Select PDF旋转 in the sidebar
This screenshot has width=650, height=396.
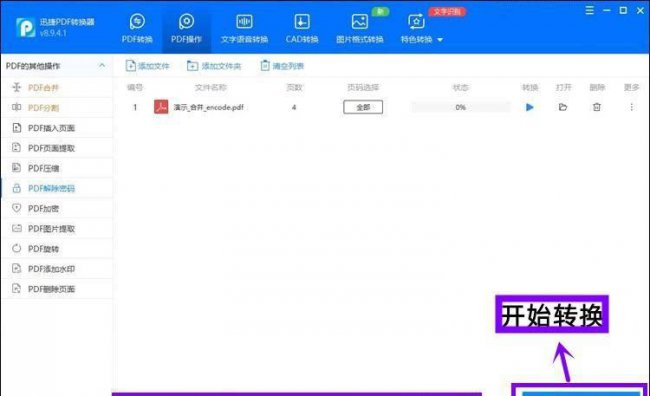(57, 248)
